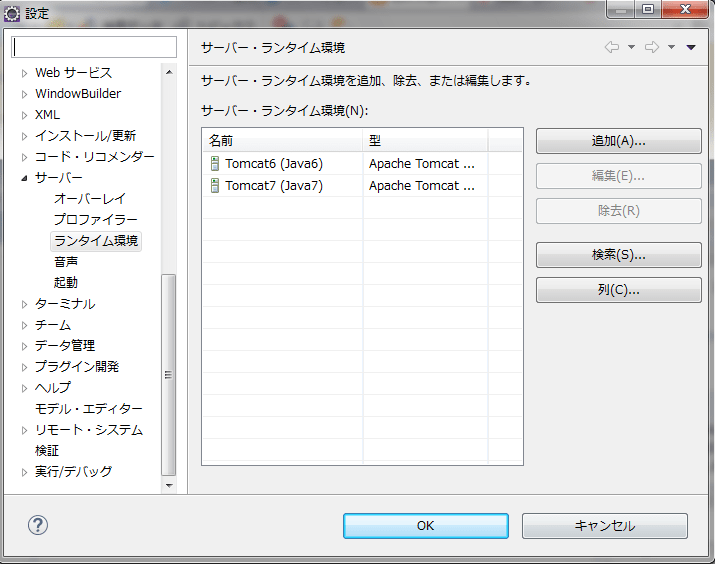715x564 pixels.
Task: Expand the WindowBuilder tree node
Action: [24, 94]
